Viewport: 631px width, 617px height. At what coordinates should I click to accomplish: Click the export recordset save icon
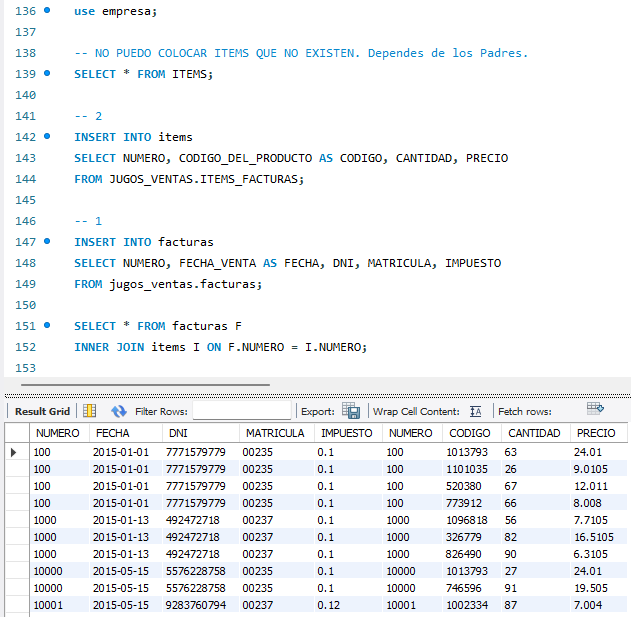[x=351, y=411]
